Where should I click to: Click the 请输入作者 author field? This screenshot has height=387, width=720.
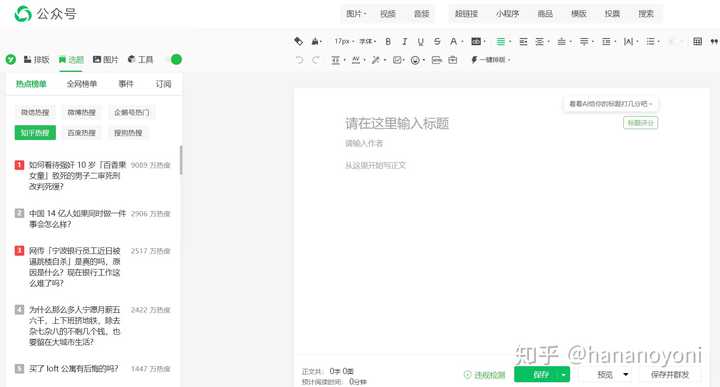(x=364, y=144)
